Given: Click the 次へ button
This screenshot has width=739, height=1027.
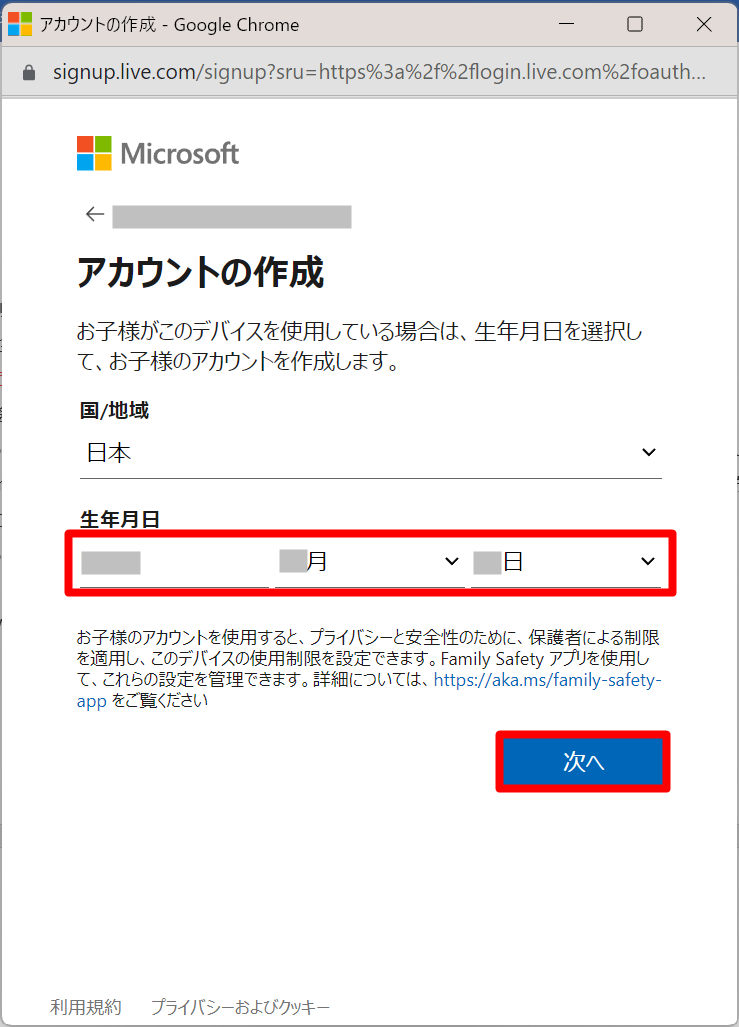Looking at the screenshot, I should [x=583, y=762].
